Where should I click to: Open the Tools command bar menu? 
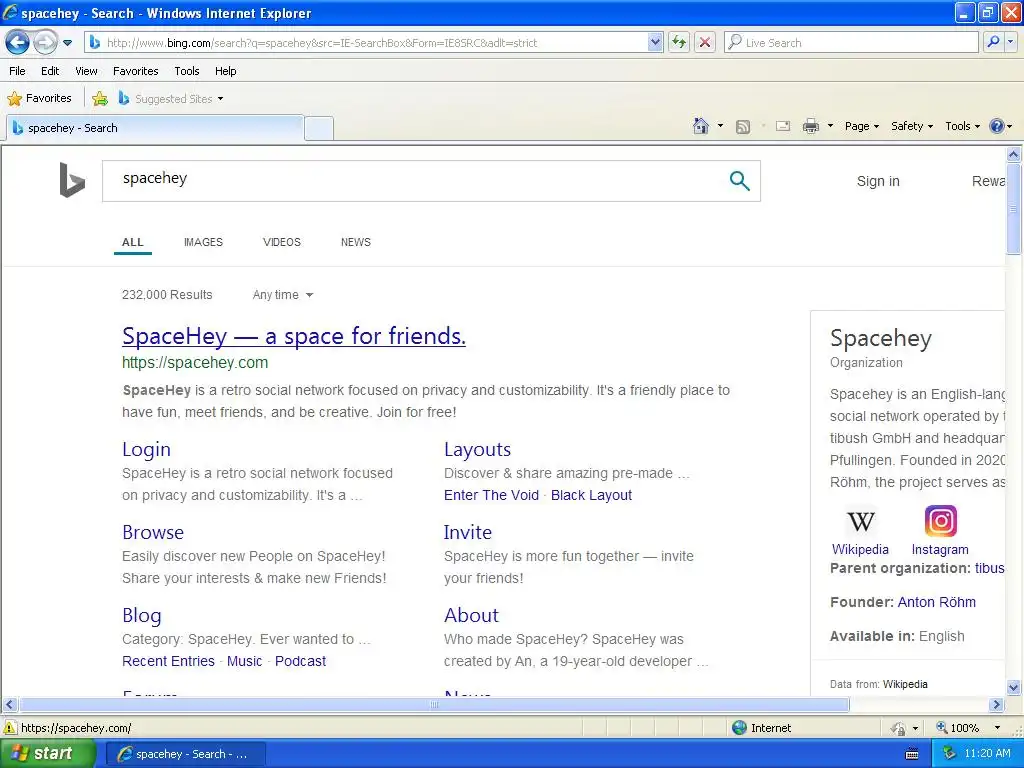coord(963,126)
